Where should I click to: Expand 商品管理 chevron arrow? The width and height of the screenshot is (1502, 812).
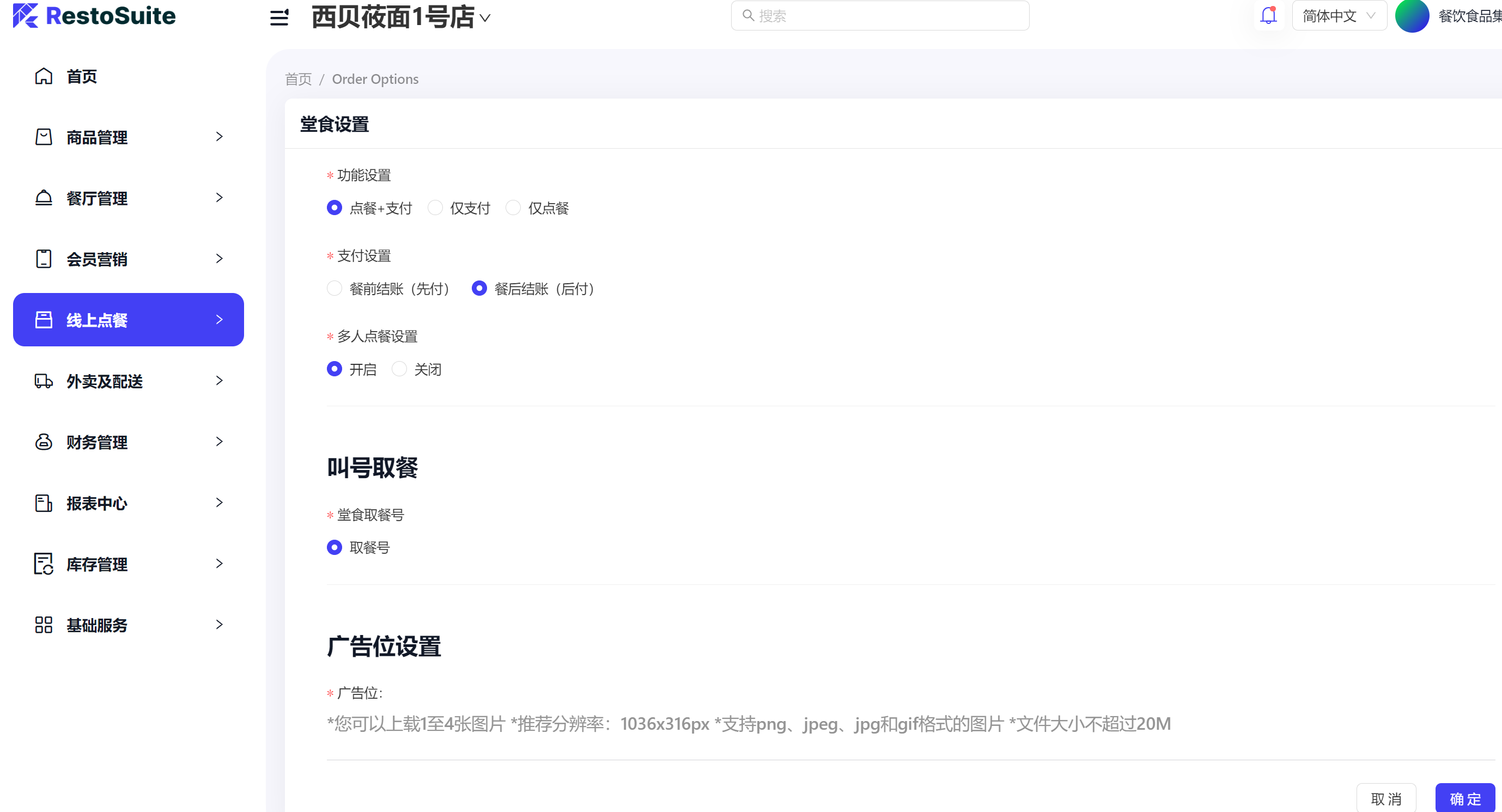219,137
